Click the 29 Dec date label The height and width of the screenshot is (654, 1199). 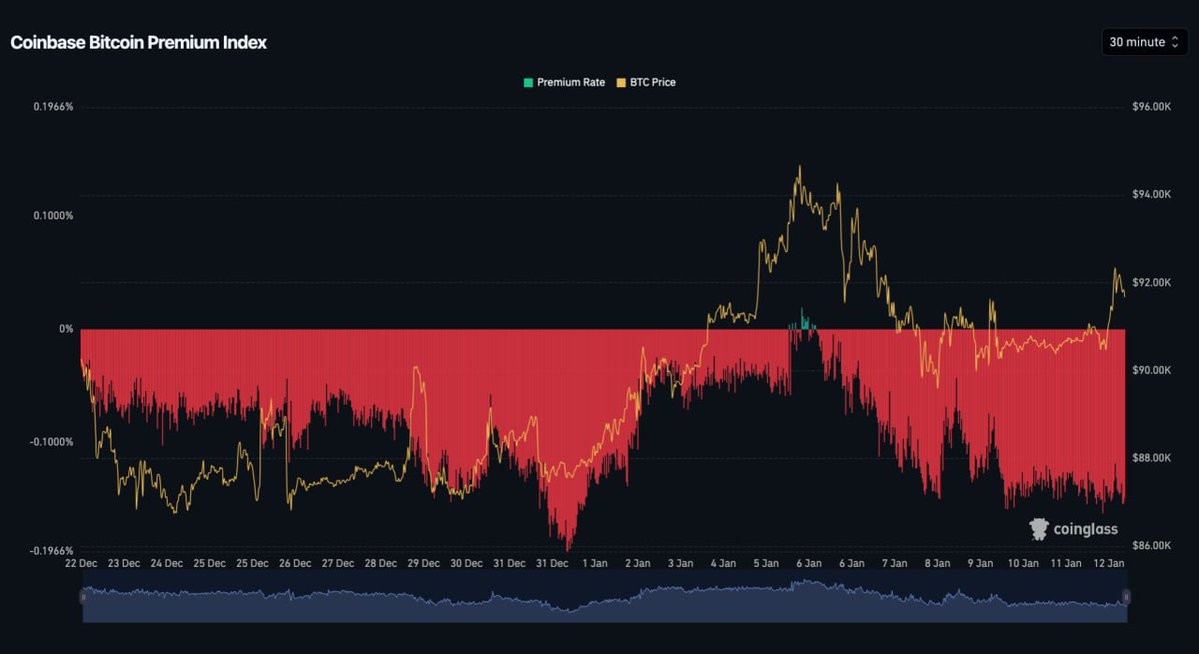coord(424,563)
